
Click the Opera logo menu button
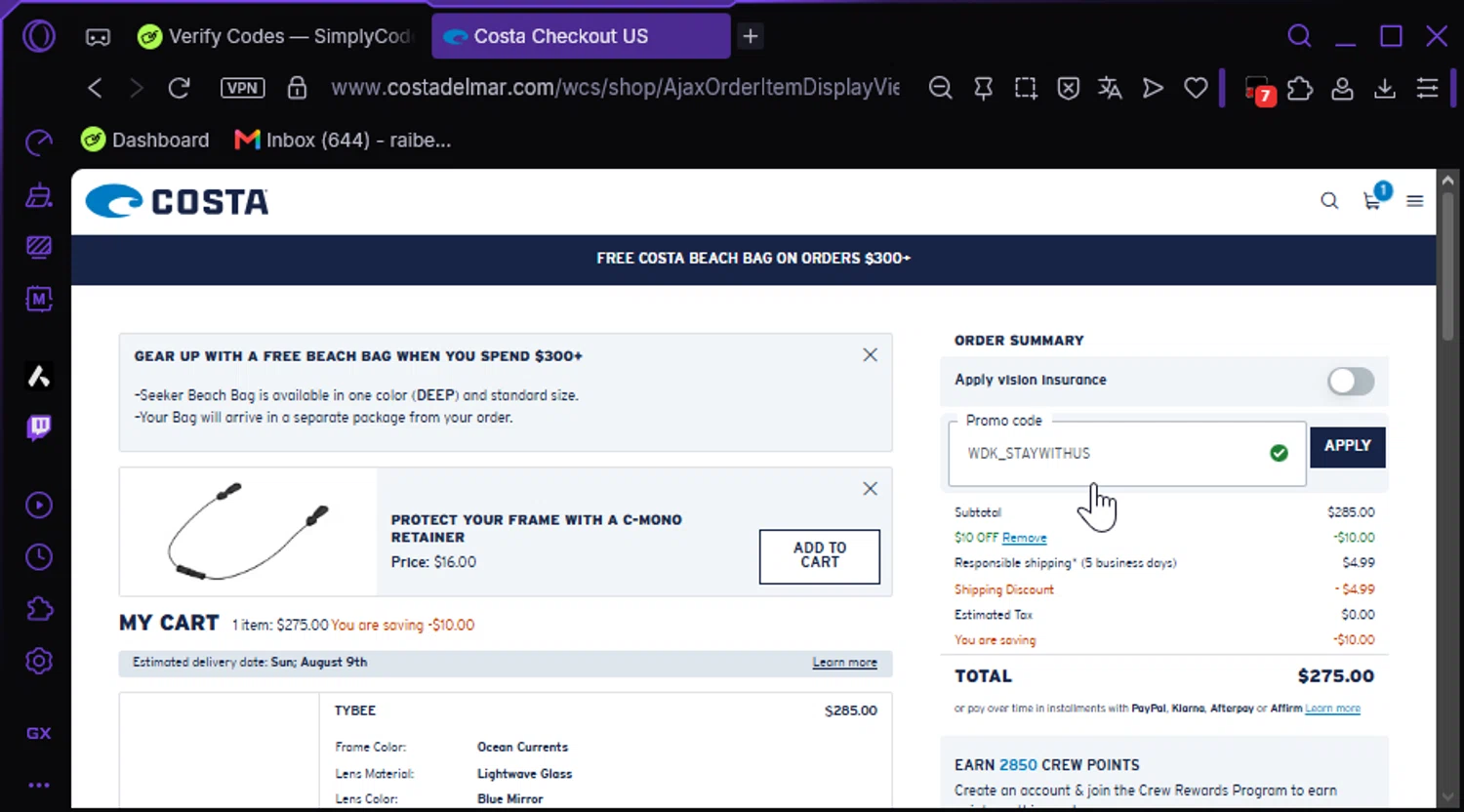39,37
